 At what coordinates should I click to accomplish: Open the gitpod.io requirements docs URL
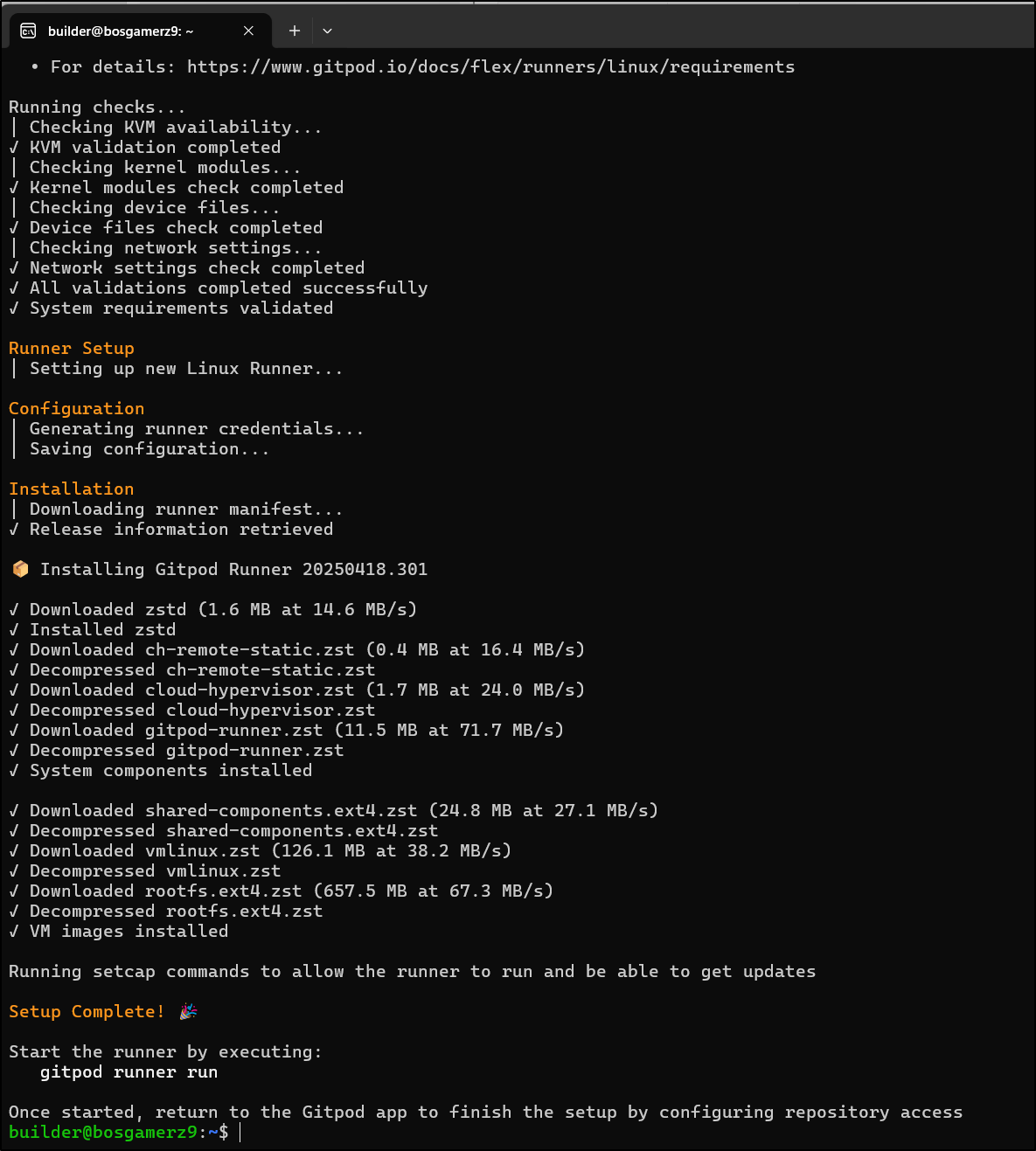(490, 67)
